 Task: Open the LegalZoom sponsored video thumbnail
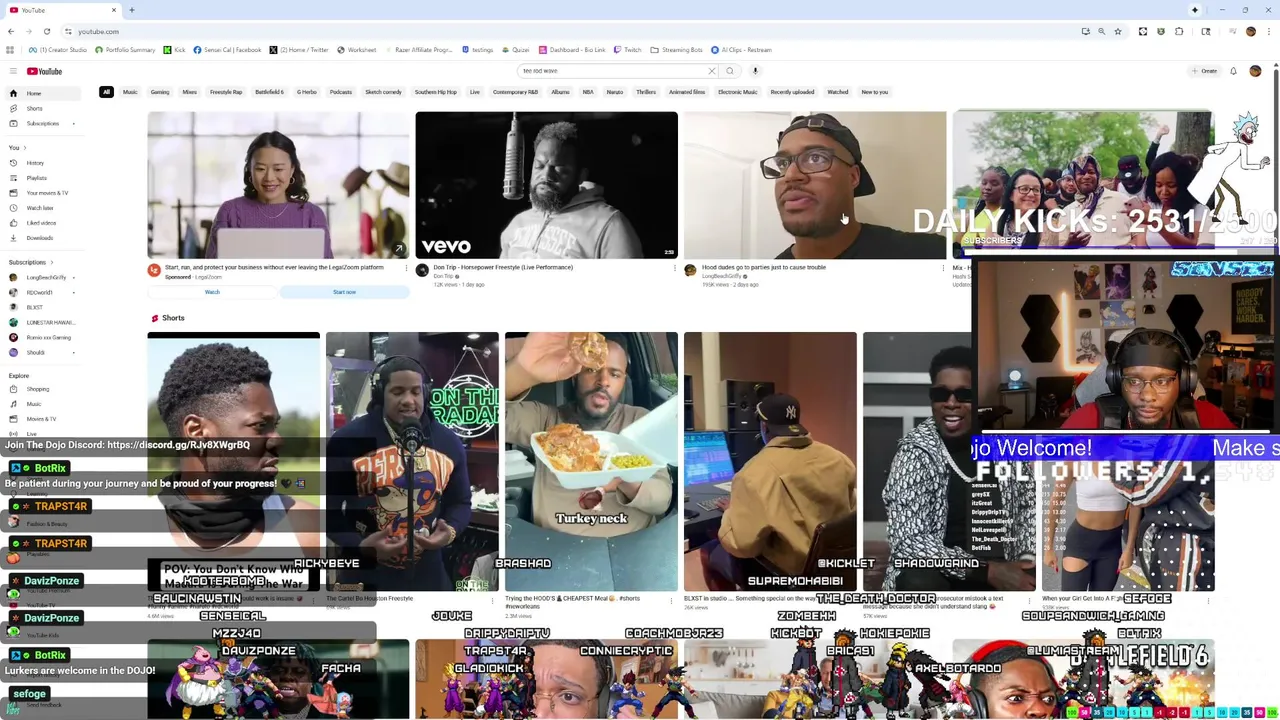pos(278,185)
